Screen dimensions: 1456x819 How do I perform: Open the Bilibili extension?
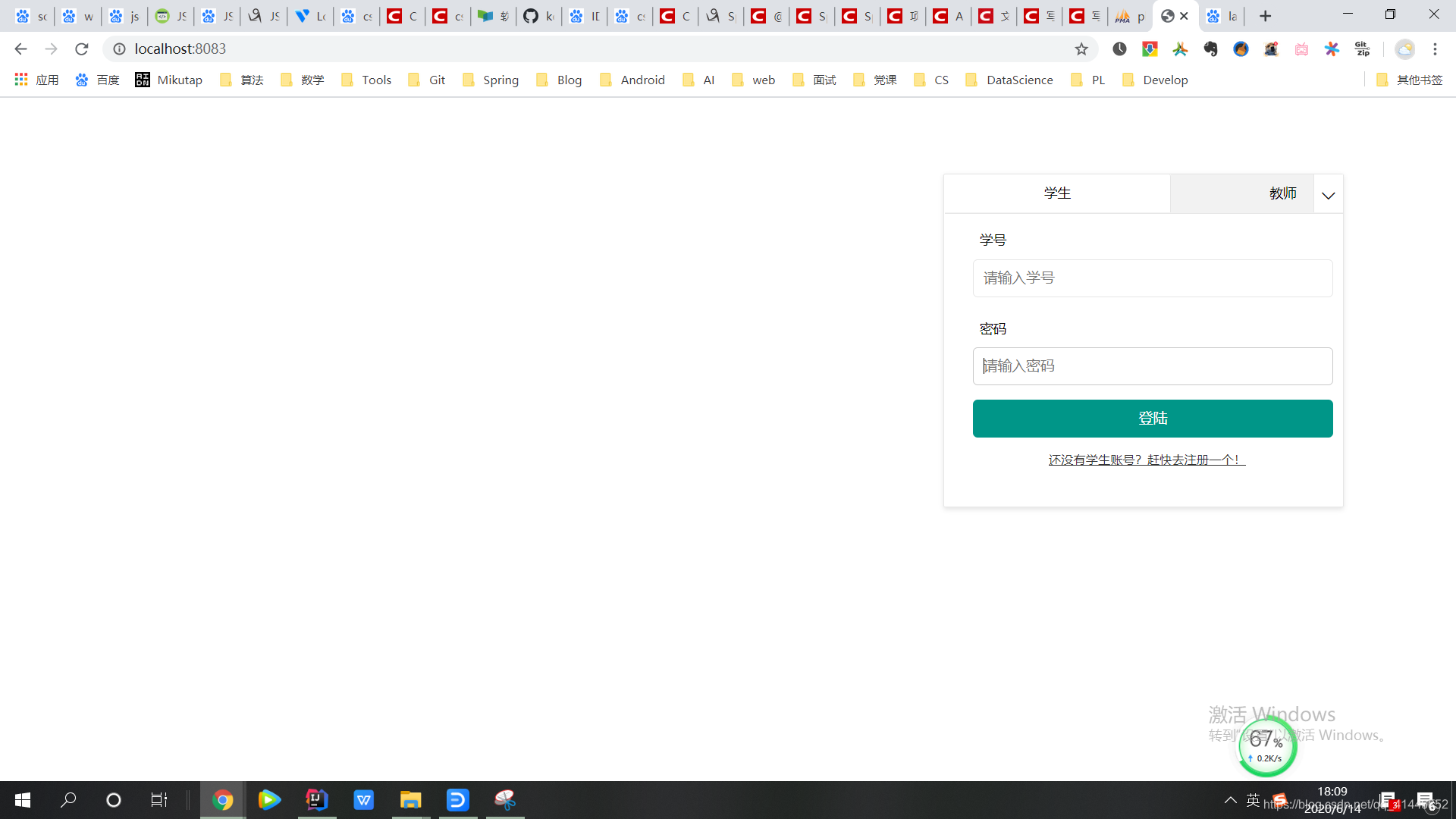1302,49
